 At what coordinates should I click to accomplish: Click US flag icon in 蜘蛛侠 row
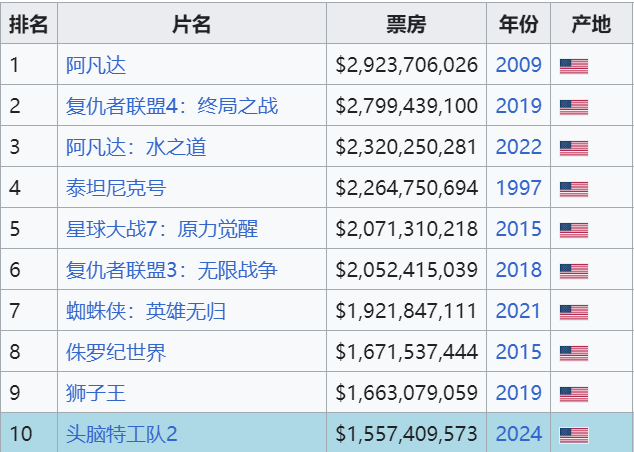tap(574, 313)
